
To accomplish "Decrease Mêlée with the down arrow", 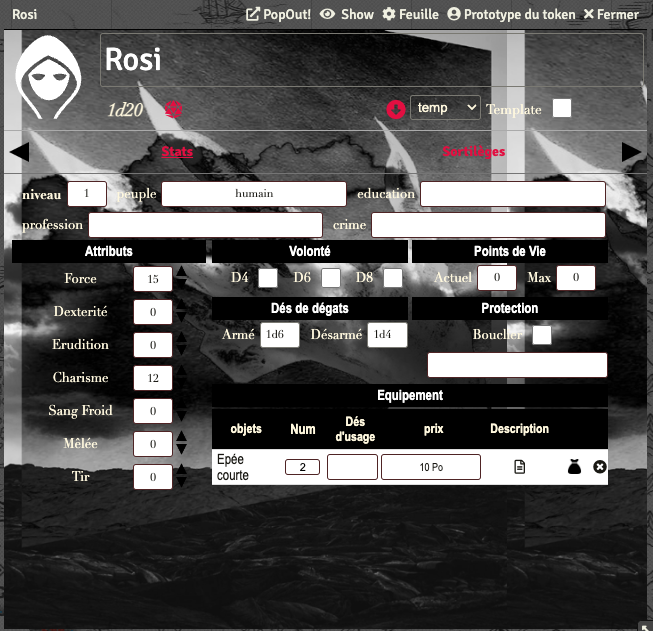I will [x=181, y=449].
